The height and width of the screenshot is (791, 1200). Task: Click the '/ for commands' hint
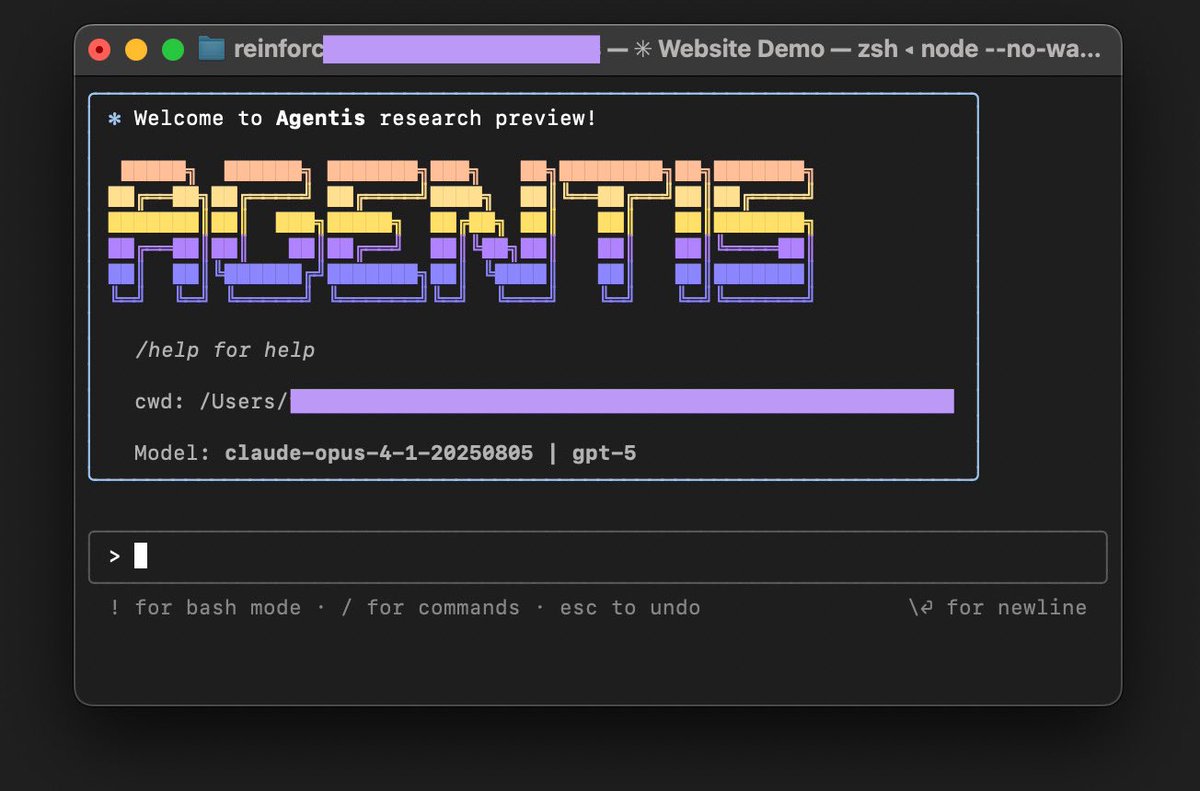pyautogui.click(x=430, y=607)
